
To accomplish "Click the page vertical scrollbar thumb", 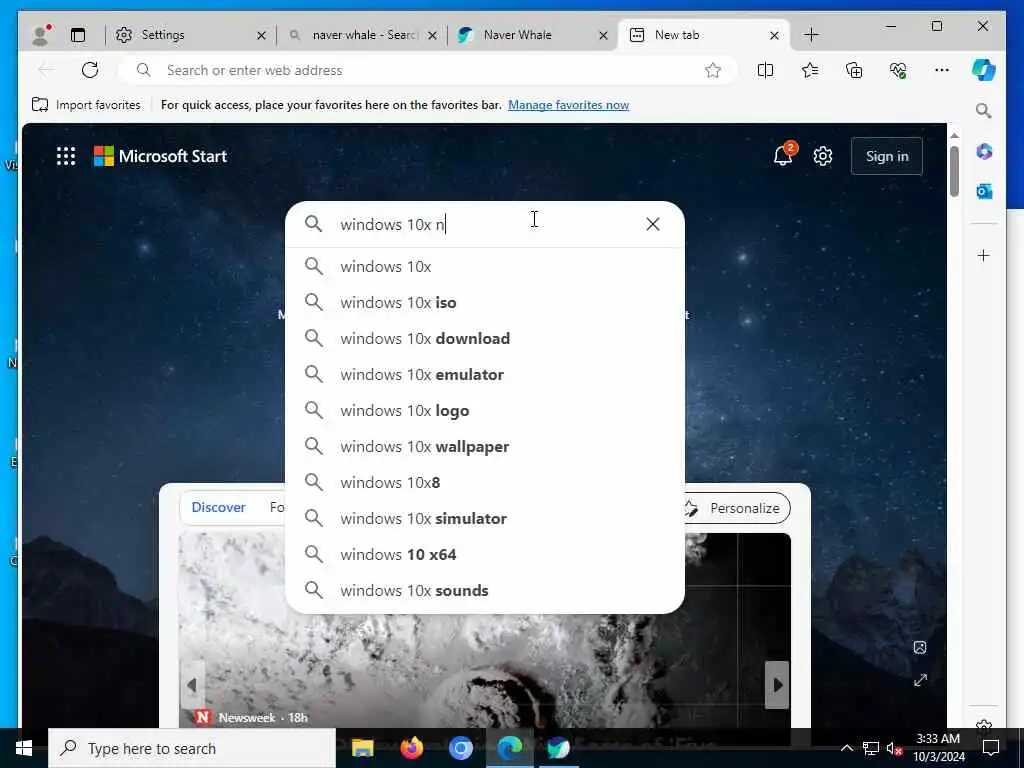I will 954,171.
